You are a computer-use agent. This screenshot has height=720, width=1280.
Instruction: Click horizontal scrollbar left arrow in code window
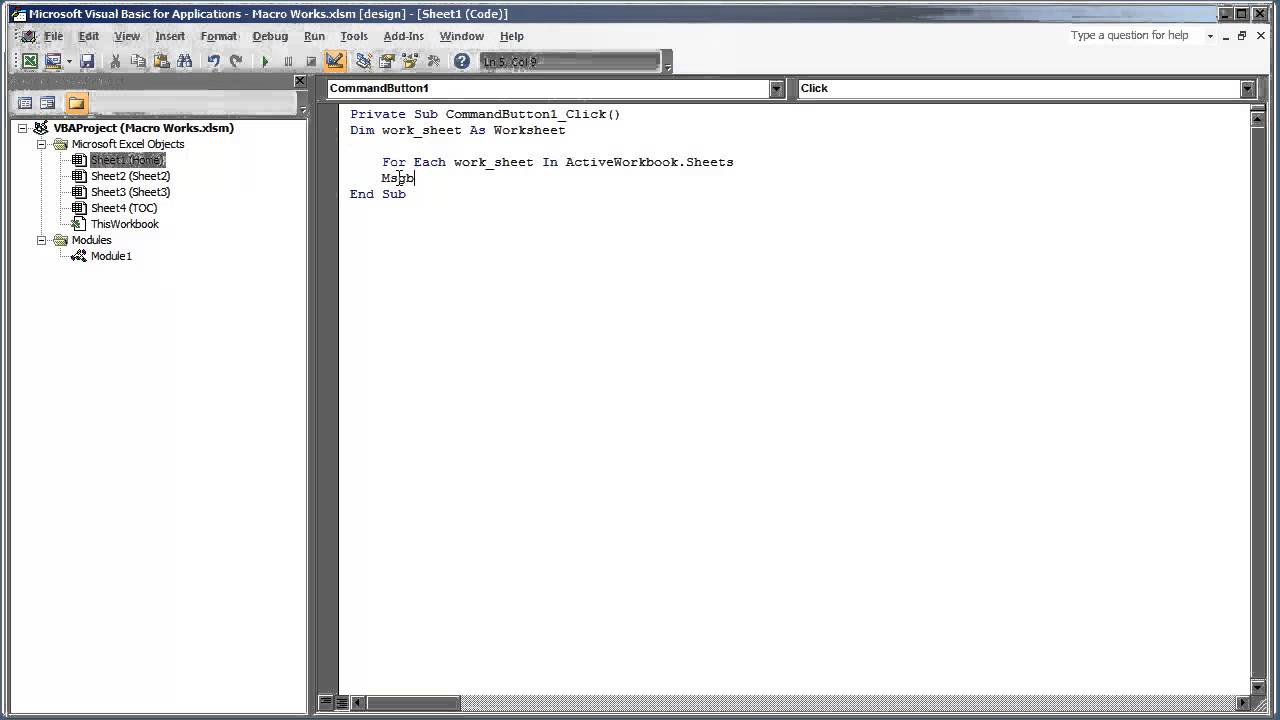[x=357, y=703]
